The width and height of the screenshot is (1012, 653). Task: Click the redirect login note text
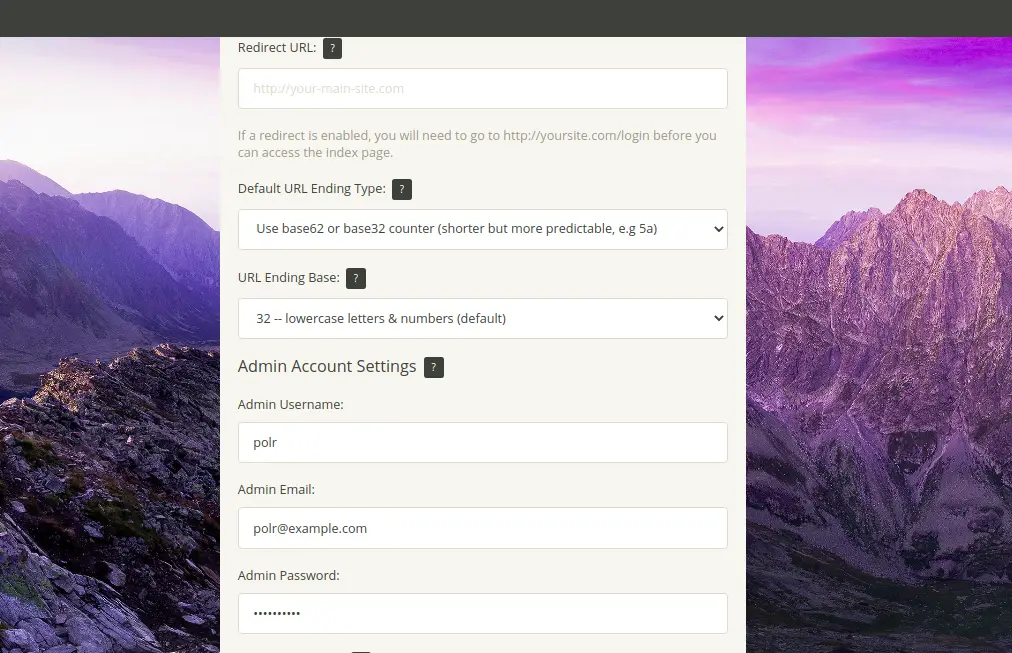pyautogui.click(x=477, y=144)
